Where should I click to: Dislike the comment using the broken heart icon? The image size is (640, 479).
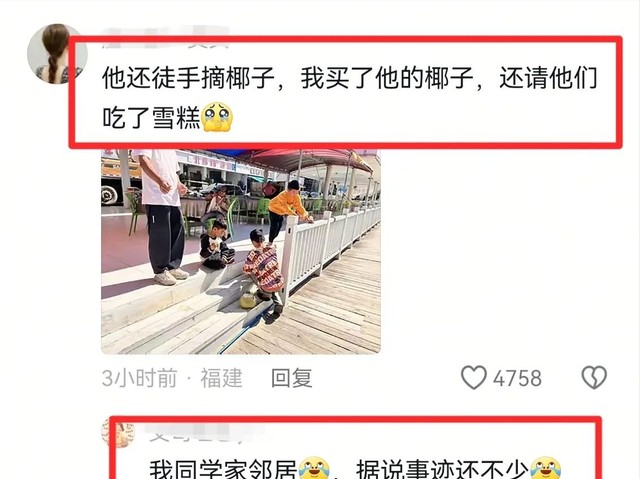click(594, 377)
